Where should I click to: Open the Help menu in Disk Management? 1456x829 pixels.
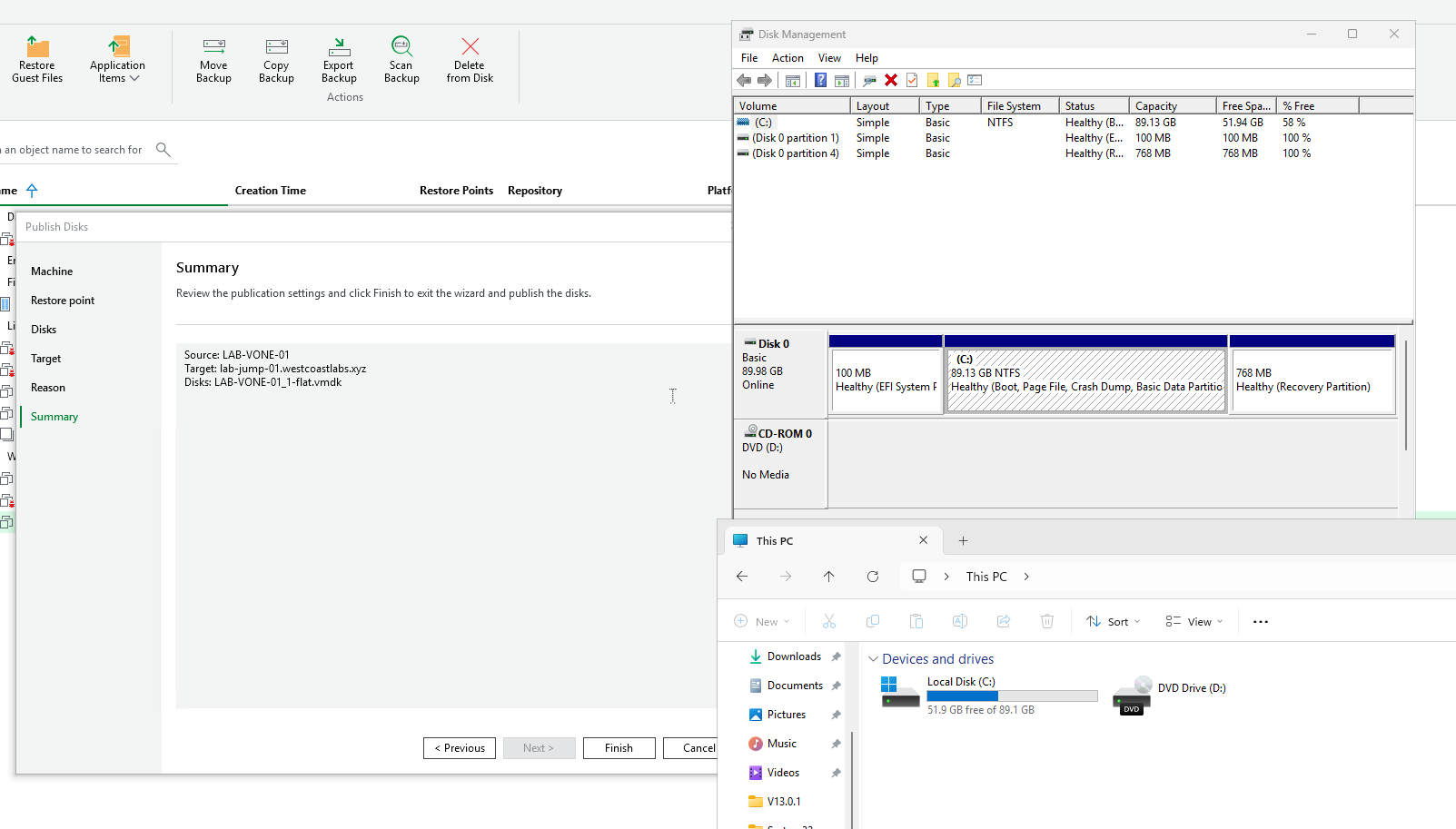point(867,58)
